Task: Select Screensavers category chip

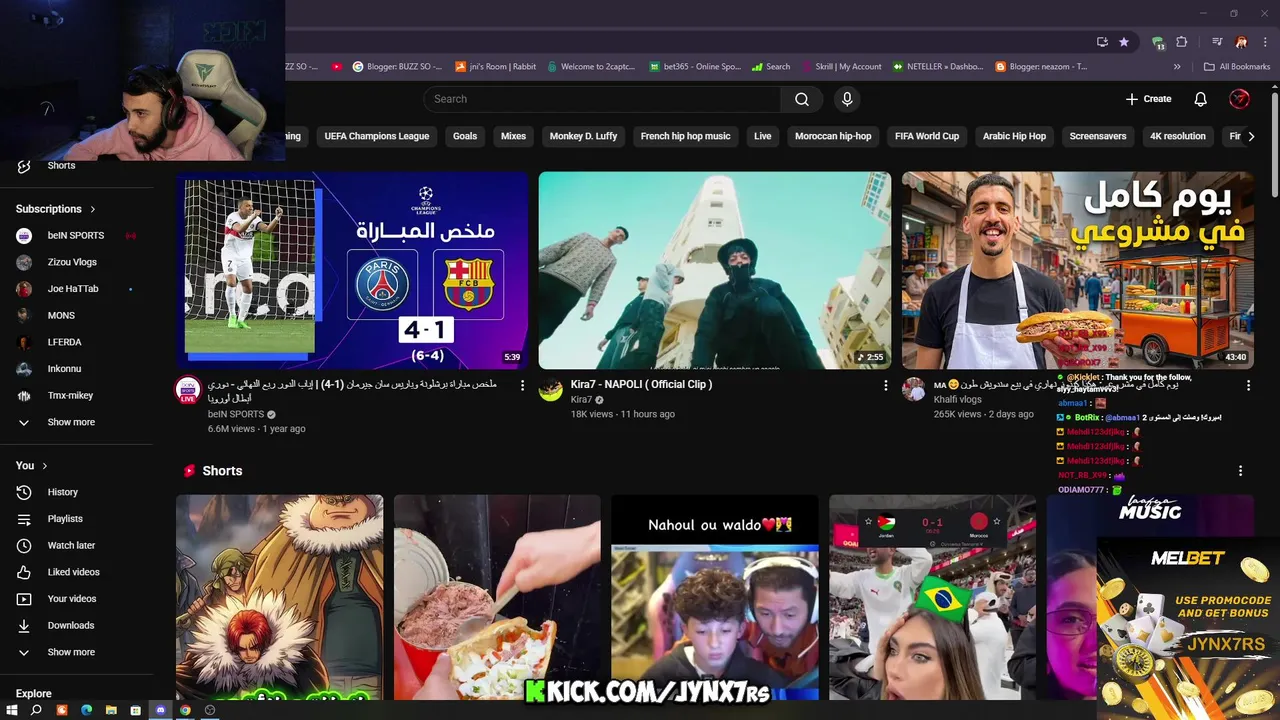Action: (1098, 136)
